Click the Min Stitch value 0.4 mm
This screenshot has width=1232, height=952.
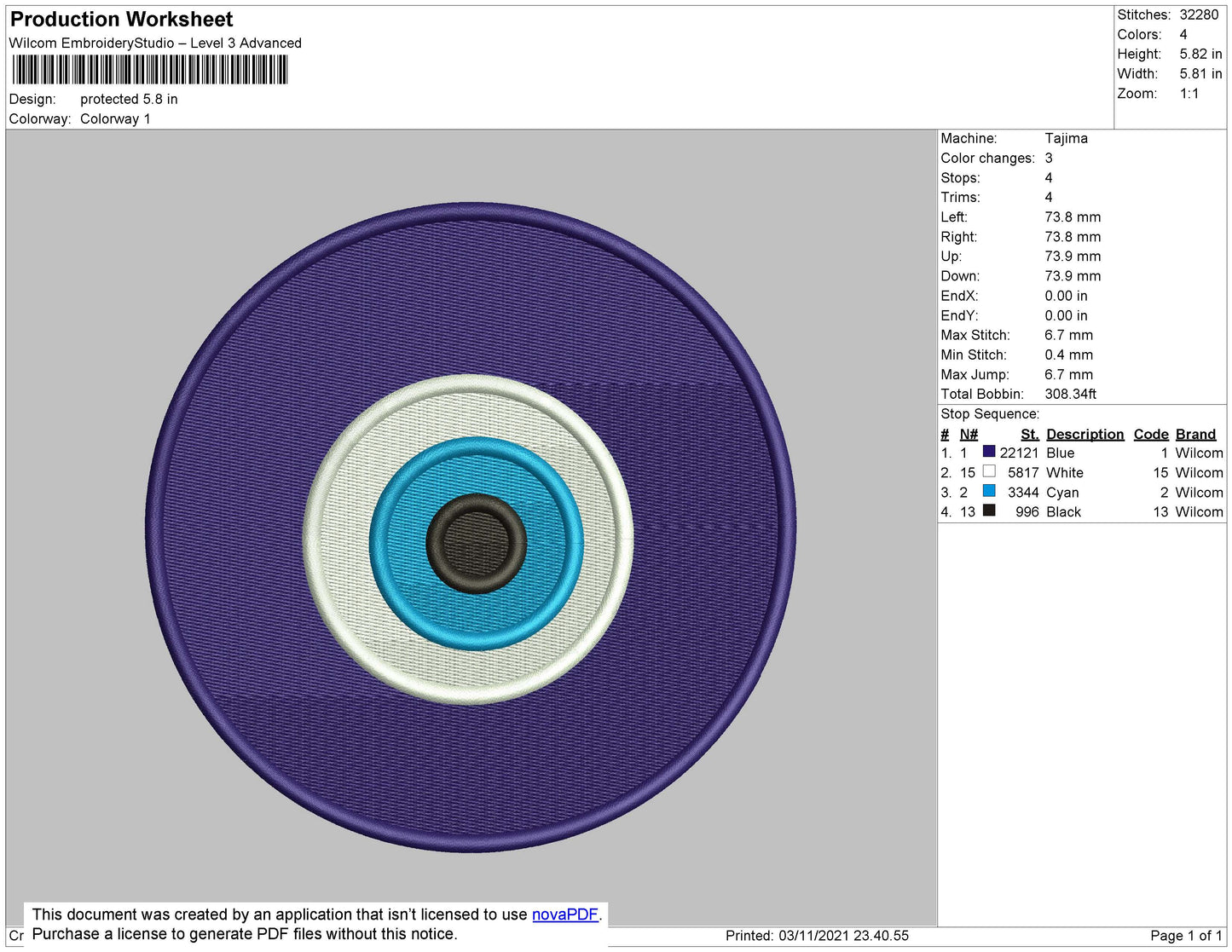[x=1068, y=355]
